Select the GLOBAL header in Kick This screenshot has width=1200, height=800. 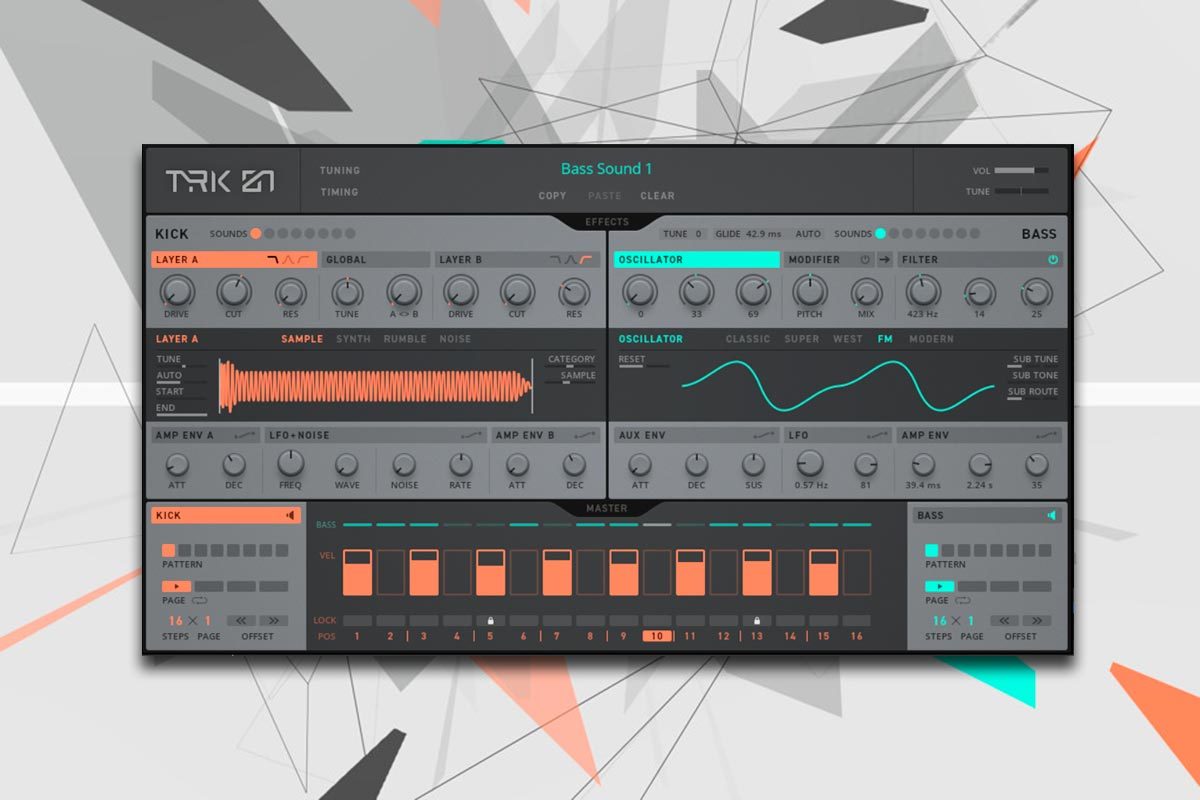[376, 260]
